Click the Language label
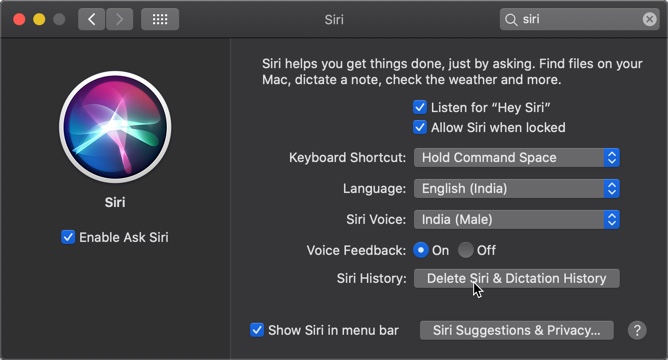This screenshot has height=360, width=668. pos(374,189)
